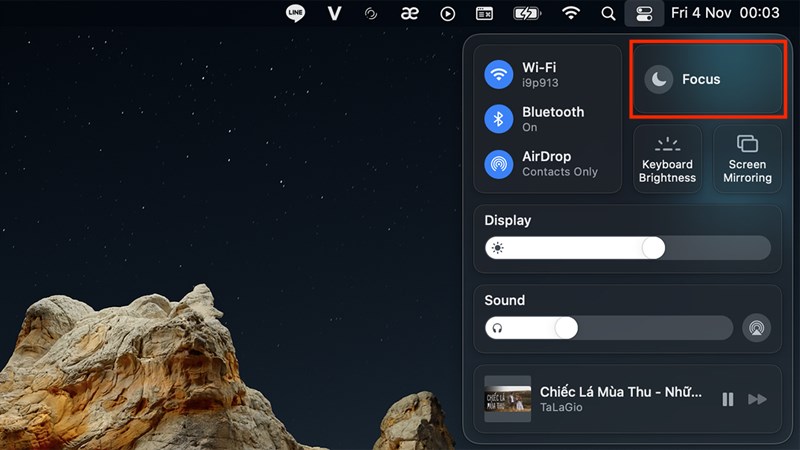Image resolution: width=800 pixels, height=450 pixels.
Task: Toggle AirDrop using its blue icon
Action: pos(498,164)
